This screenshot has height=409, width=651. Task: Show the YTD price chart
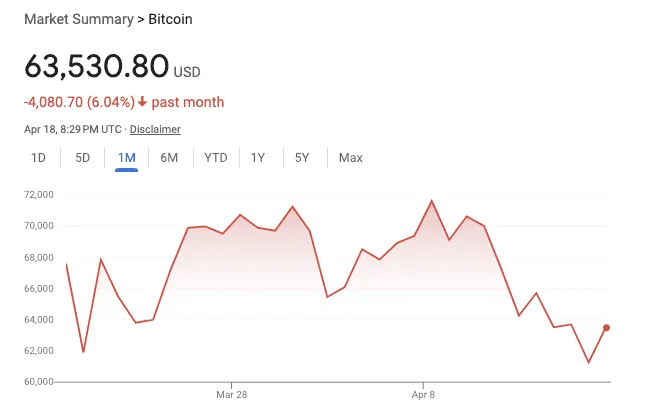click(216, 158)
